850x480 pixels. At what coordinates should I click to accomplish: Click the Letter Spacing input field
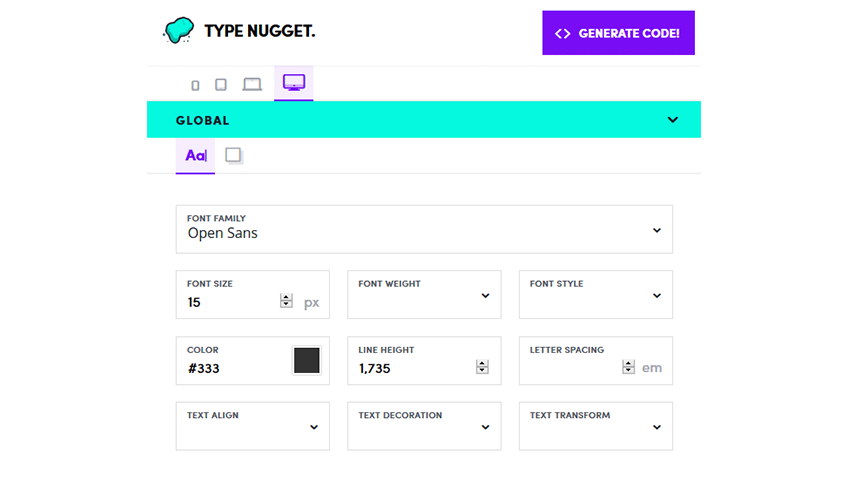[x=572, y=368]
